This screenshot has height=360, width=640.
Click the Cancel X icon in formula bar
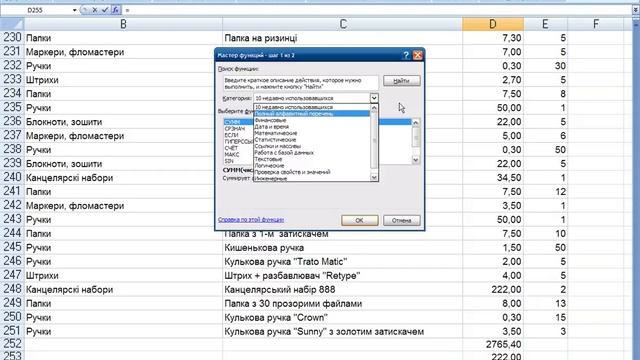click(95, 10)
